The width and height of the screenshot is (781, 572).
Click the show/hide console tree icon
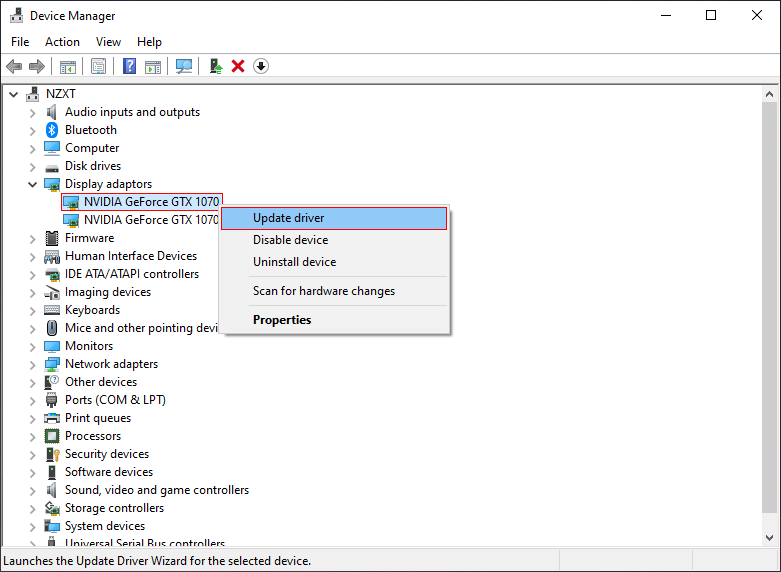pyautogui.click(x=68, y=66)
